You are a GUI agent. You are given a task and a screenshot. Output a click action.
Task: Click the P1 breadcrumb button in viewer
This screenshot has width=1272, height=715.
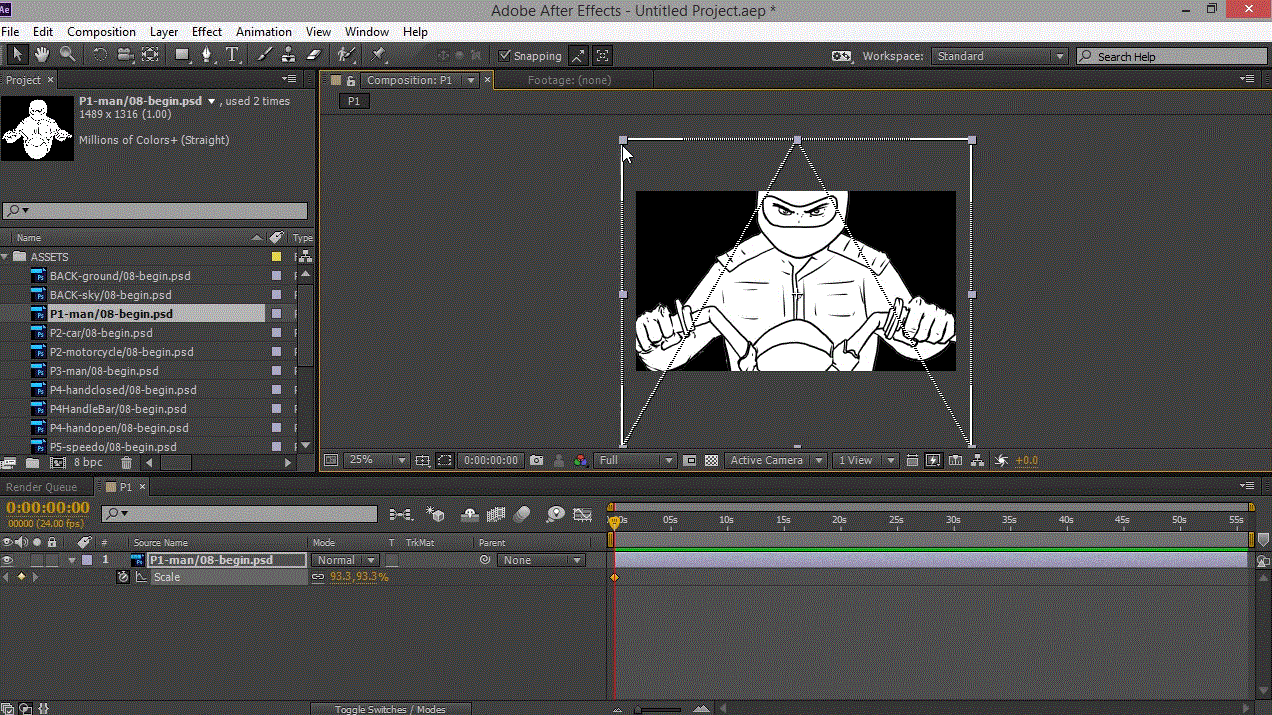click(353, 101)
